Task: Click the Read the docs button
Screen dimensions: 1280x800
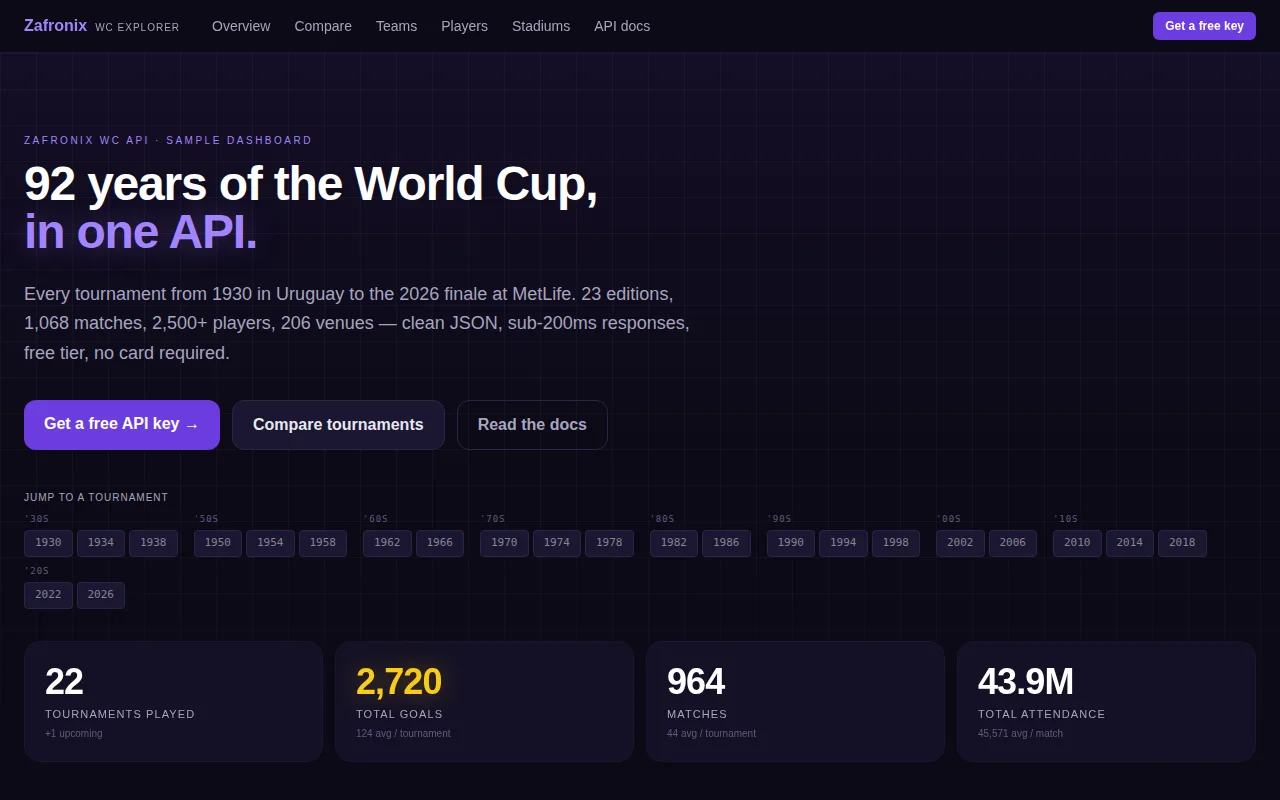Action: (532, 425)
